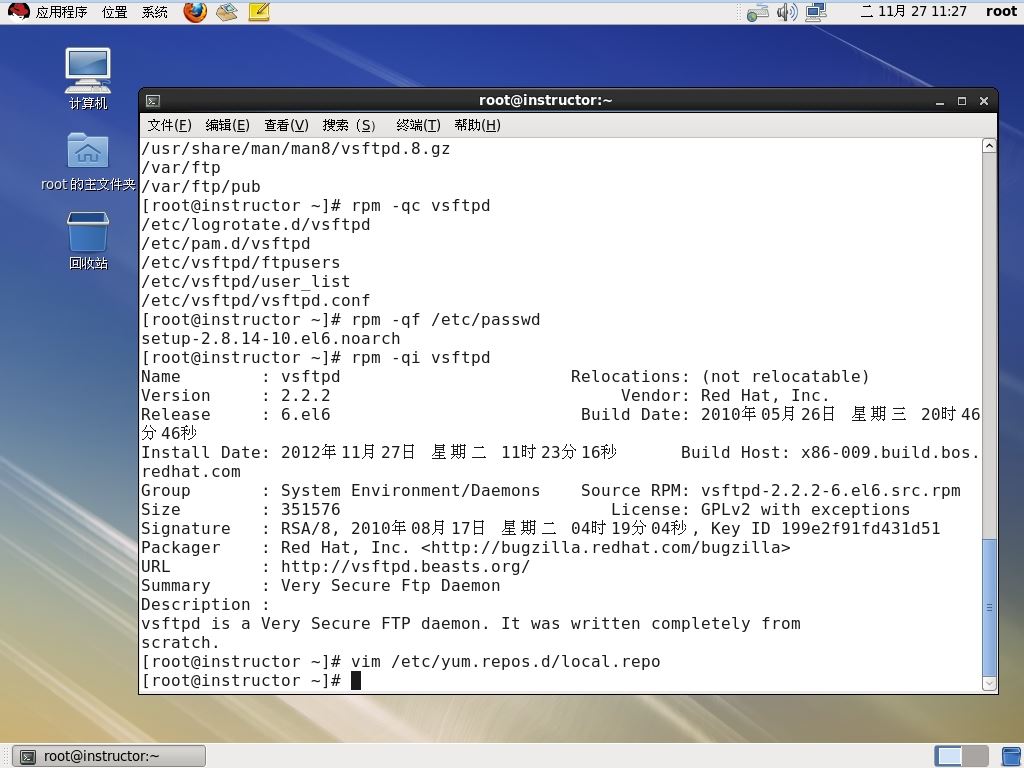The width and height of the screenshot is (1024, 768).
Task: Open the network connection tray icon
Action: 758,12
